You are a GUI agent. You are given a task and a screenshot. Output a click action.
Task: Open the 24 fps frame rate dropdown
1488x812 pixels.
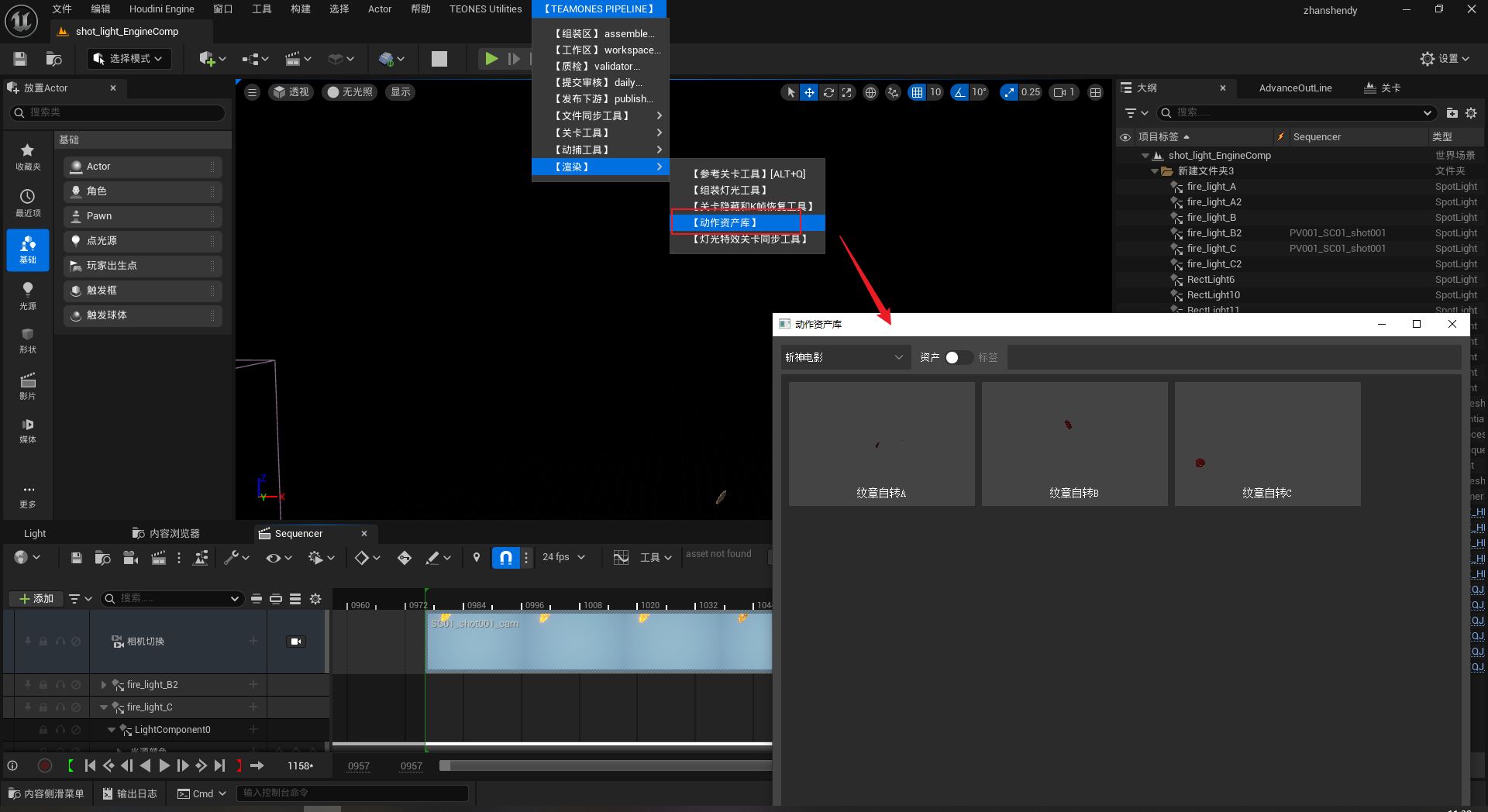pyautogui.click(x=563, y=557)
